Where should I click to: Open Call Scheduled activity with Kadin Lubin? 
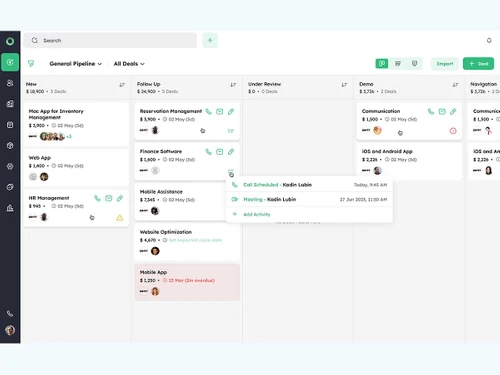pyautogui.click(x=309, y=185)
